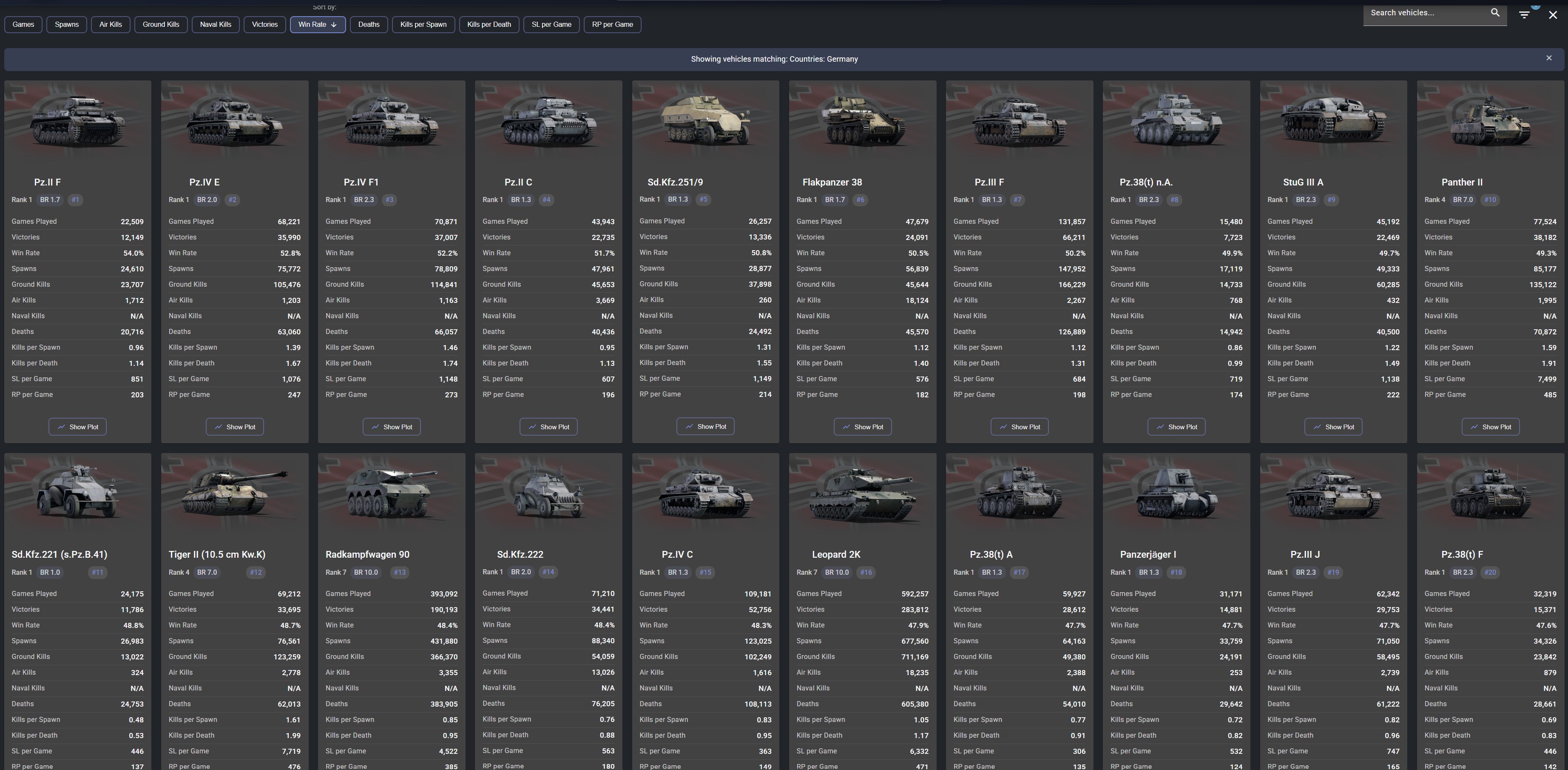This screenshot has height=770, width=1568.
Task: Click the Pz.38(t) A vehicle name
Action: (991, 554)
